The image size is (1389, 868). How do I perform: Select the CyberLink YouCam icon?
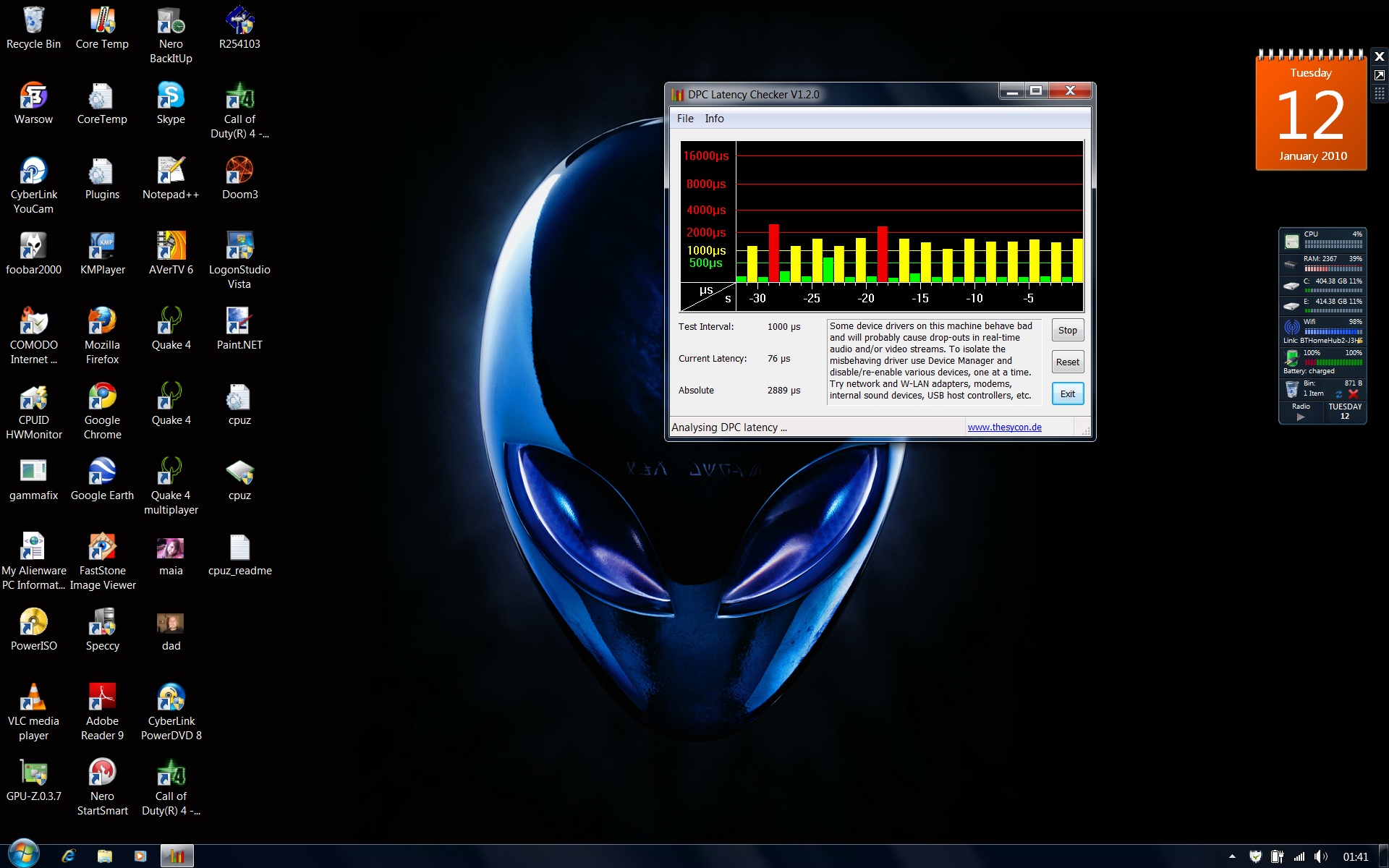point(33,187)
